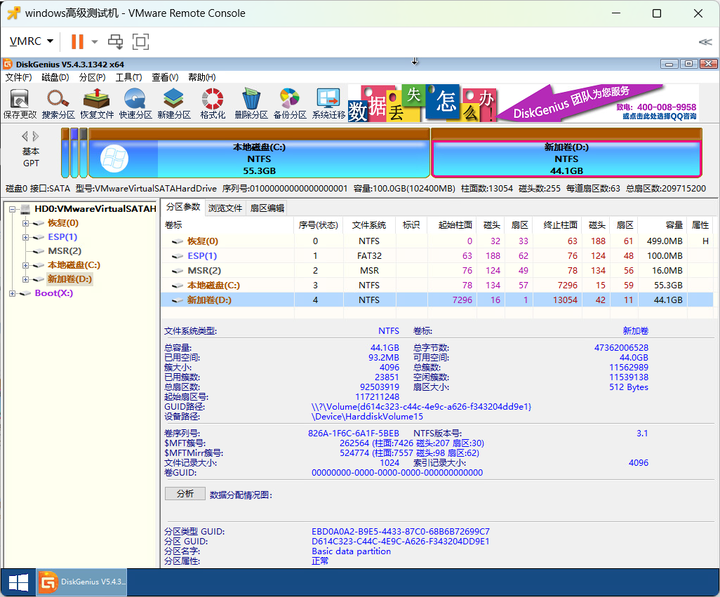Click the Basic data partition text

[x=351, y=552]
